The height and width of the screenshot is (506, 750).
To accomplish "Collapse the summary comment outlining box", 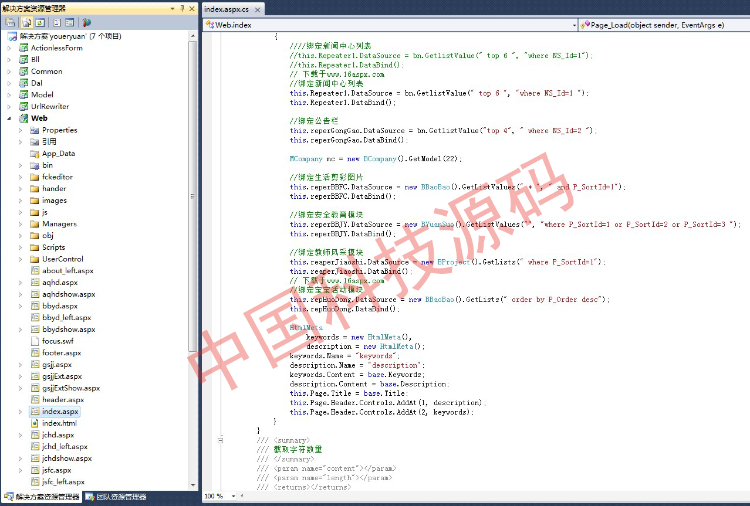I will (x=221, y=440).
